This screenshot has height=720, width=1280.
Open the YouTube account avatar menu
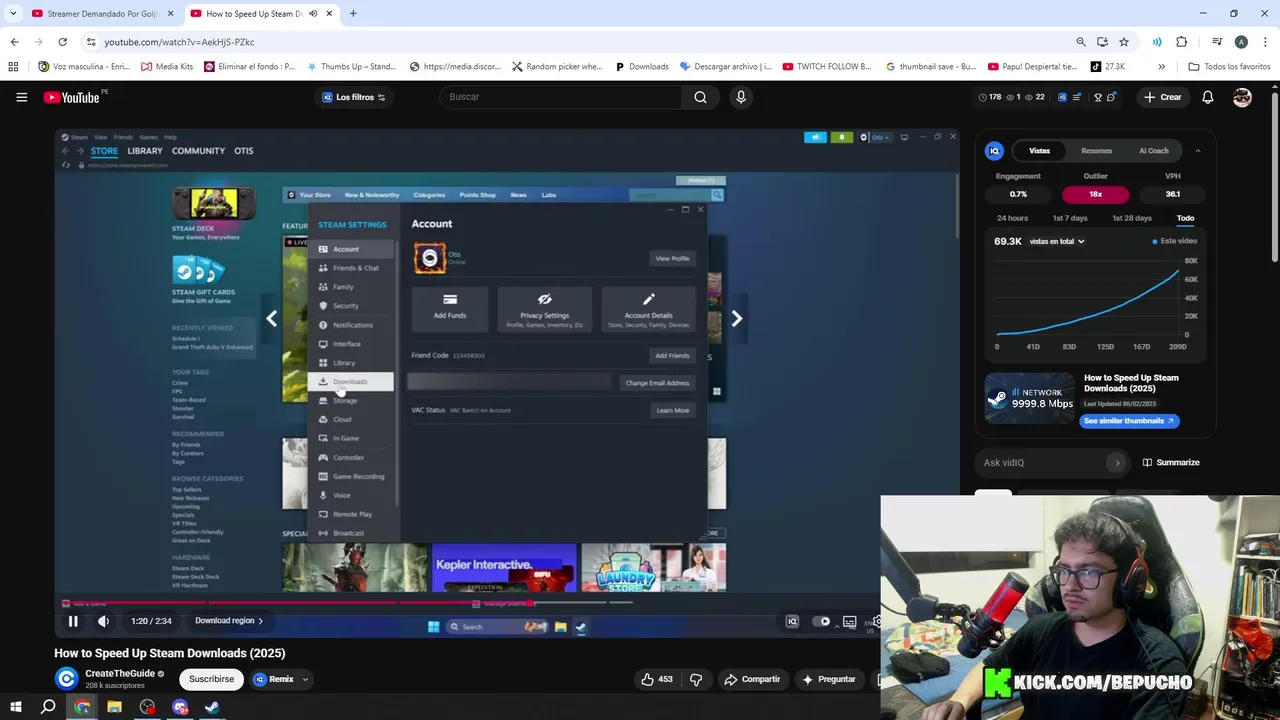coord(1242,97)
